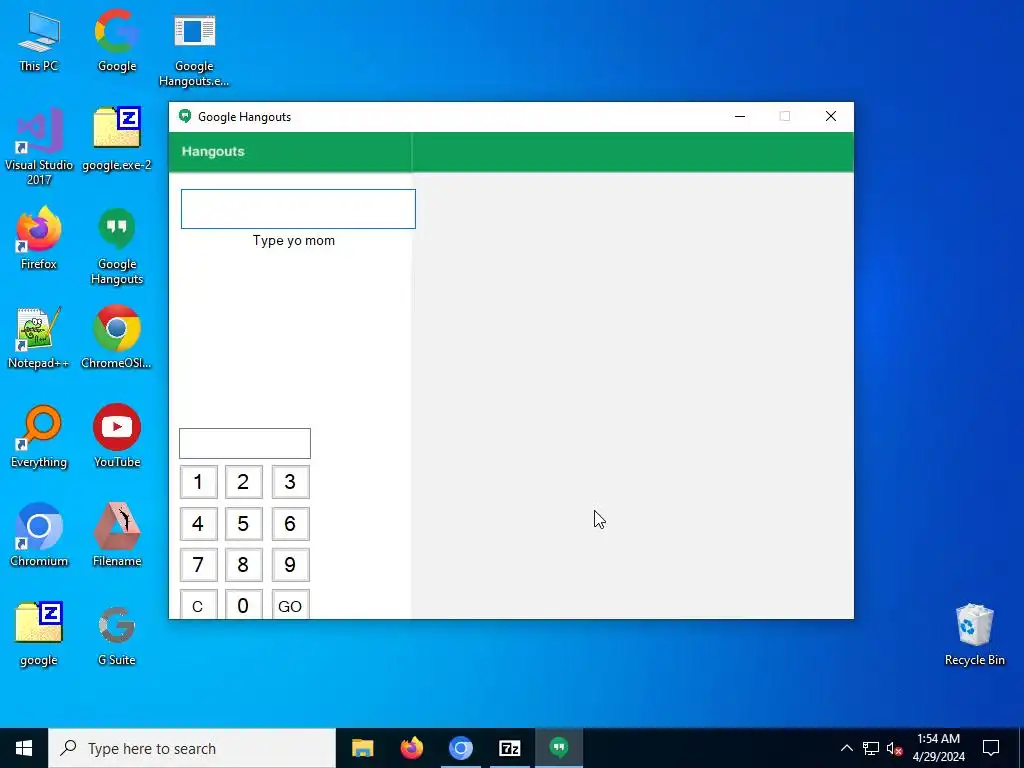Open 7-Zip from the taskbar
Viewport: 1024px width, 768px height.
509,748
